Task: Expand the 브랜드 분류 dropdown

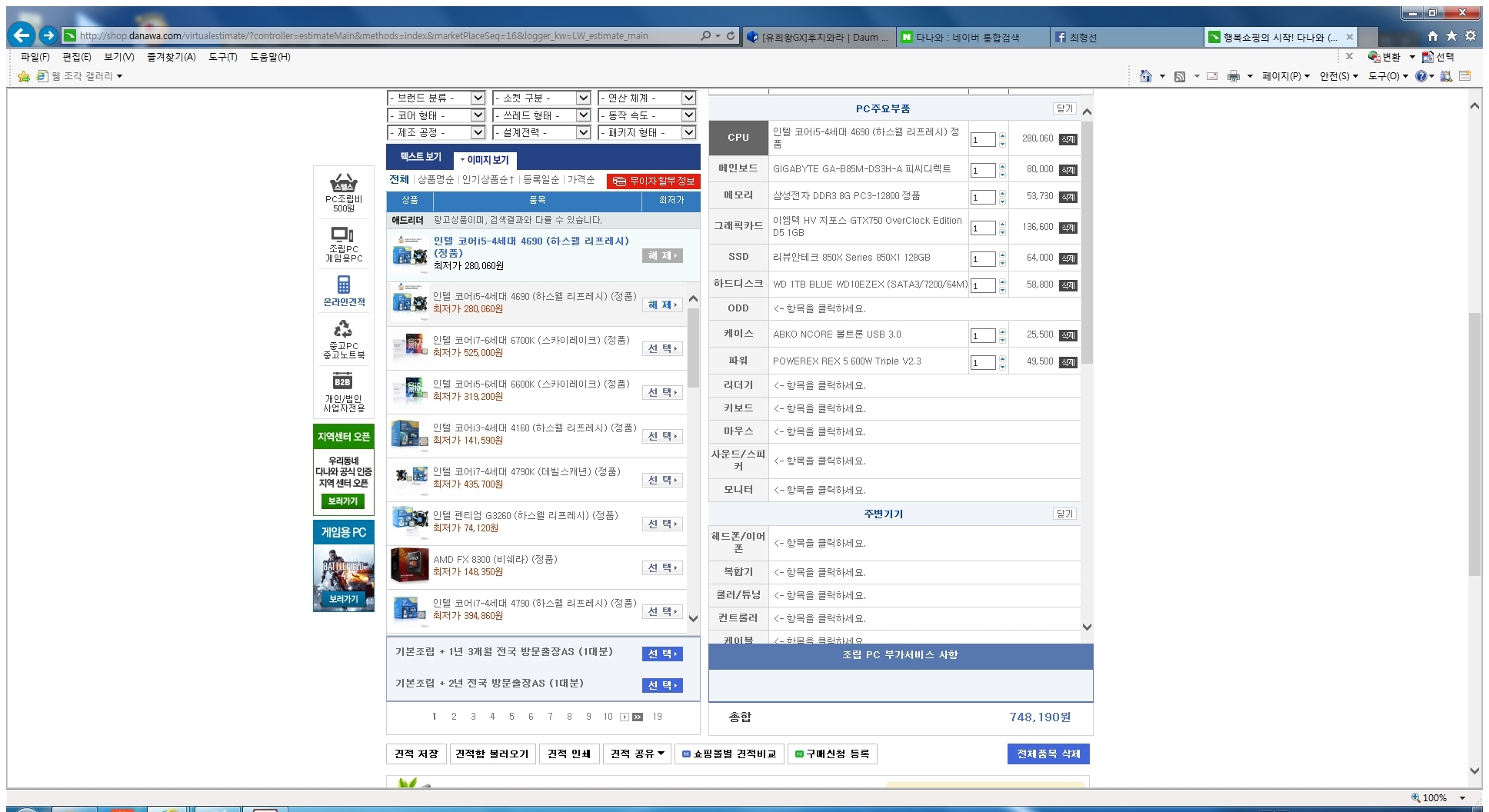Action: pyautogui.click(x=435, y=98)
